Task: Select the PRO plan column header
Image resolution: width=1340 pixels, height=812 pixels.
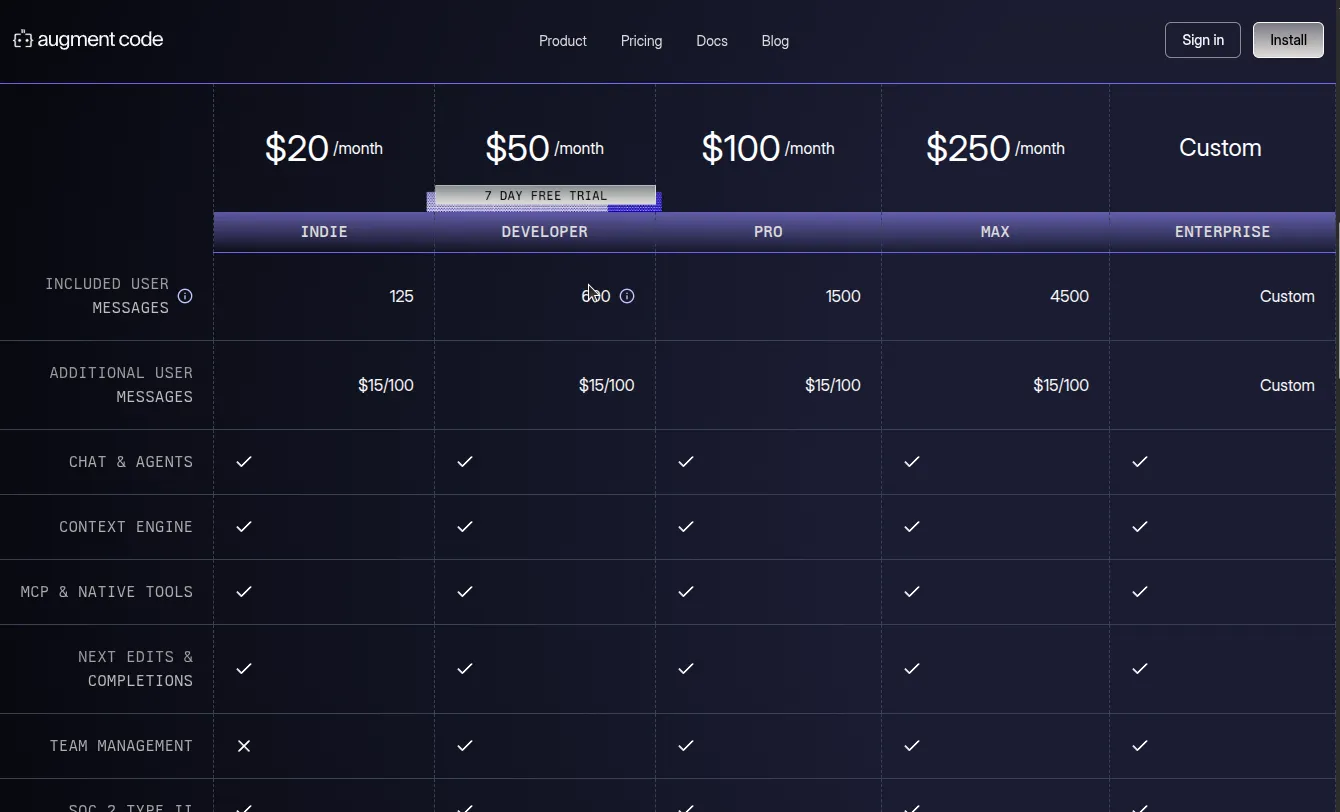Action: 768,231
